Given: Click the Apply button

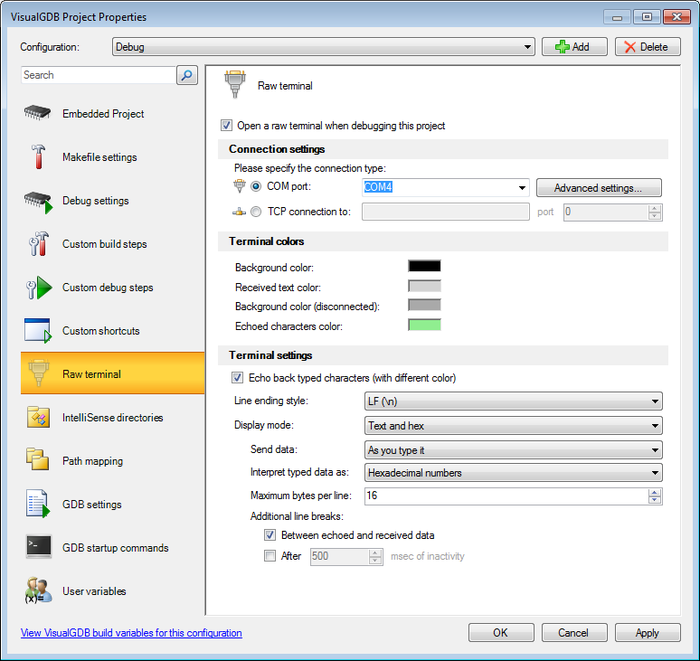Looking at the screenshot, I should (648, 632).
